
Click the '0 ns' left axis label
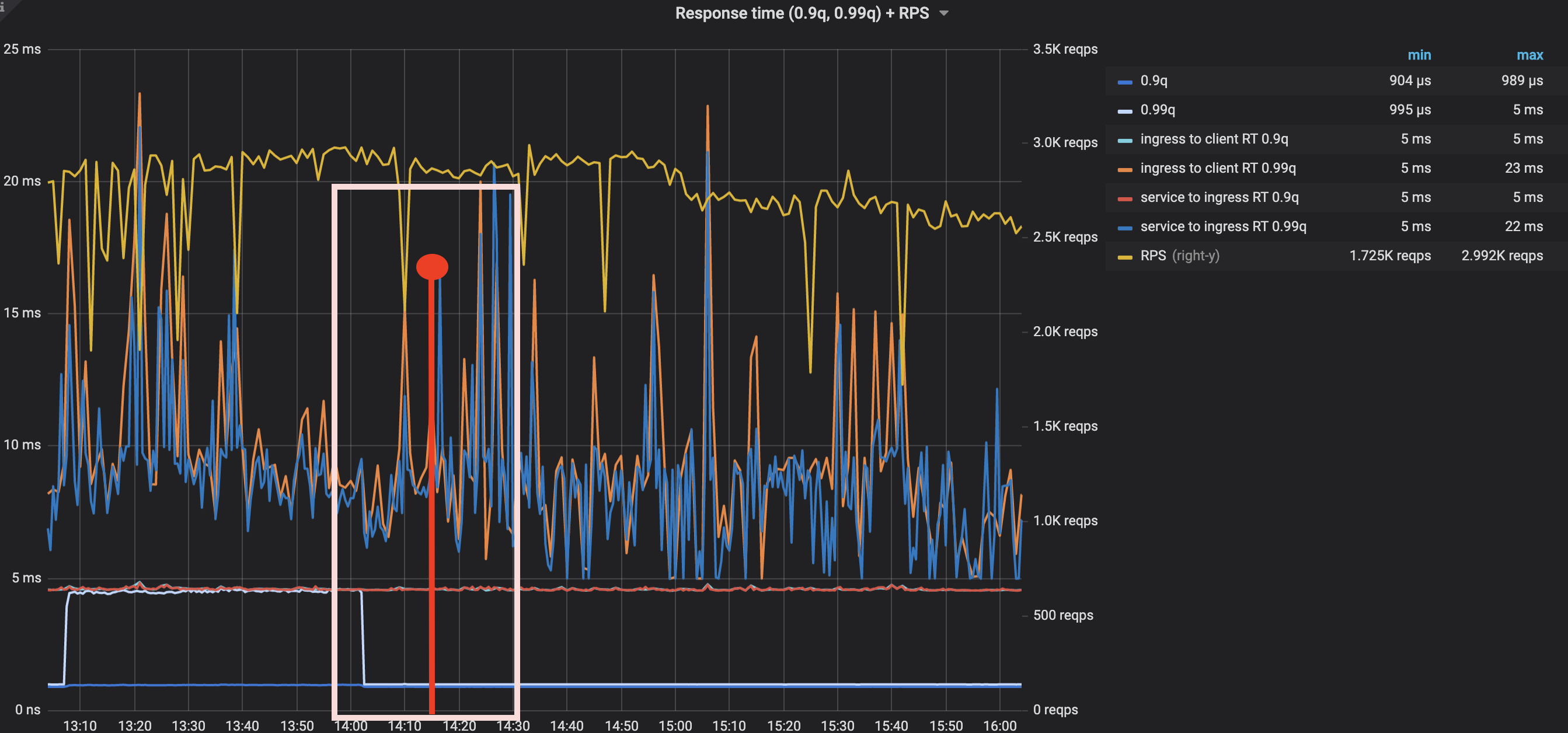pos(28,710)
